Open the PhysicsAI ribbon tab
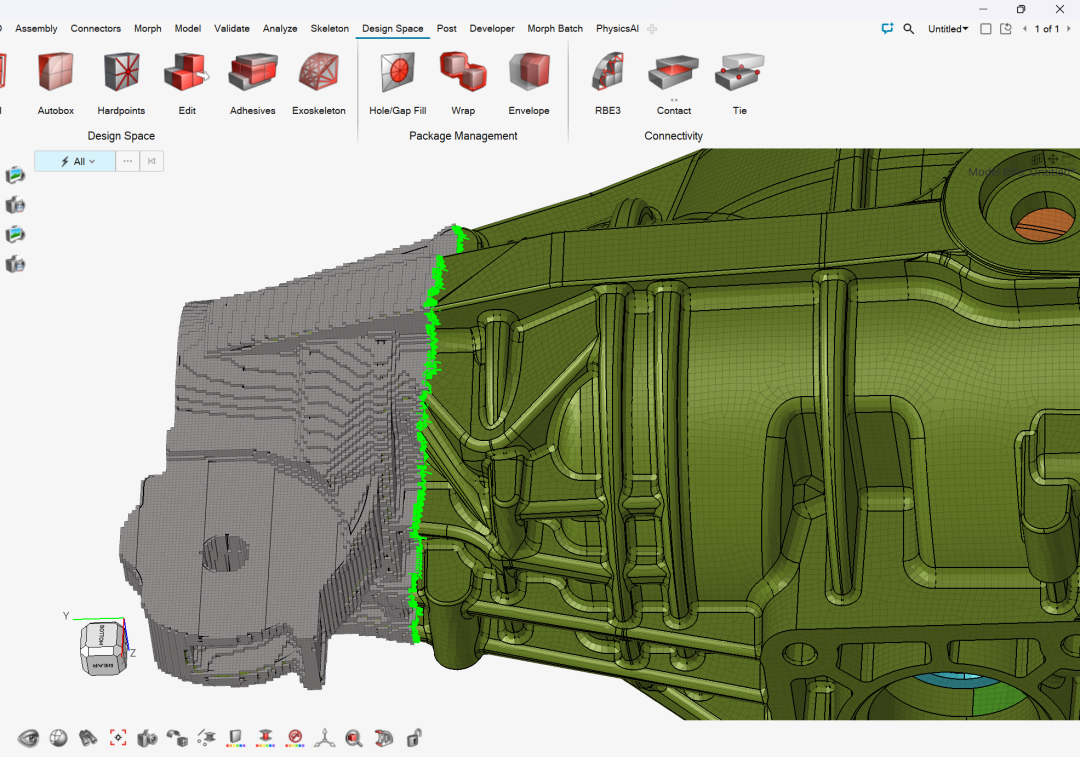 tap(617, 28)
